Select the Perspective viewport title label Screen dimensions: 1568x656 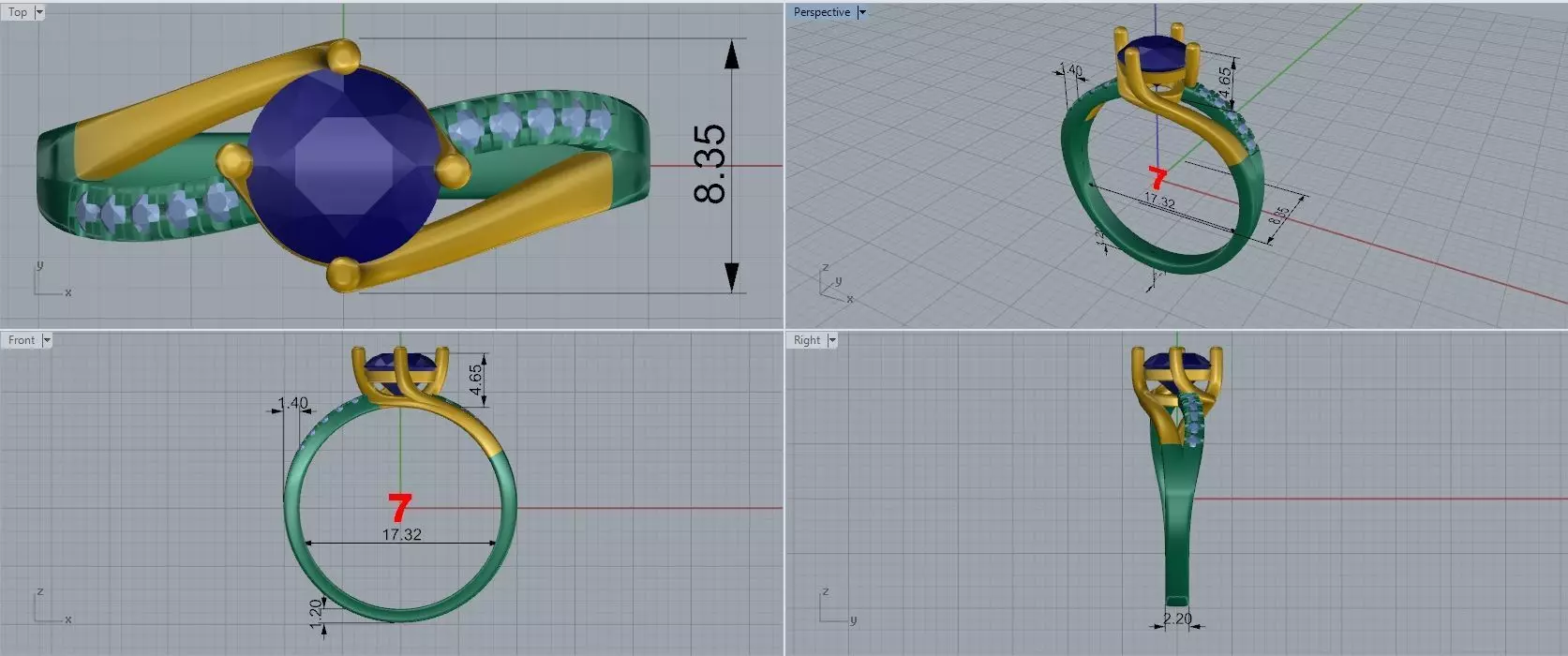822,12
